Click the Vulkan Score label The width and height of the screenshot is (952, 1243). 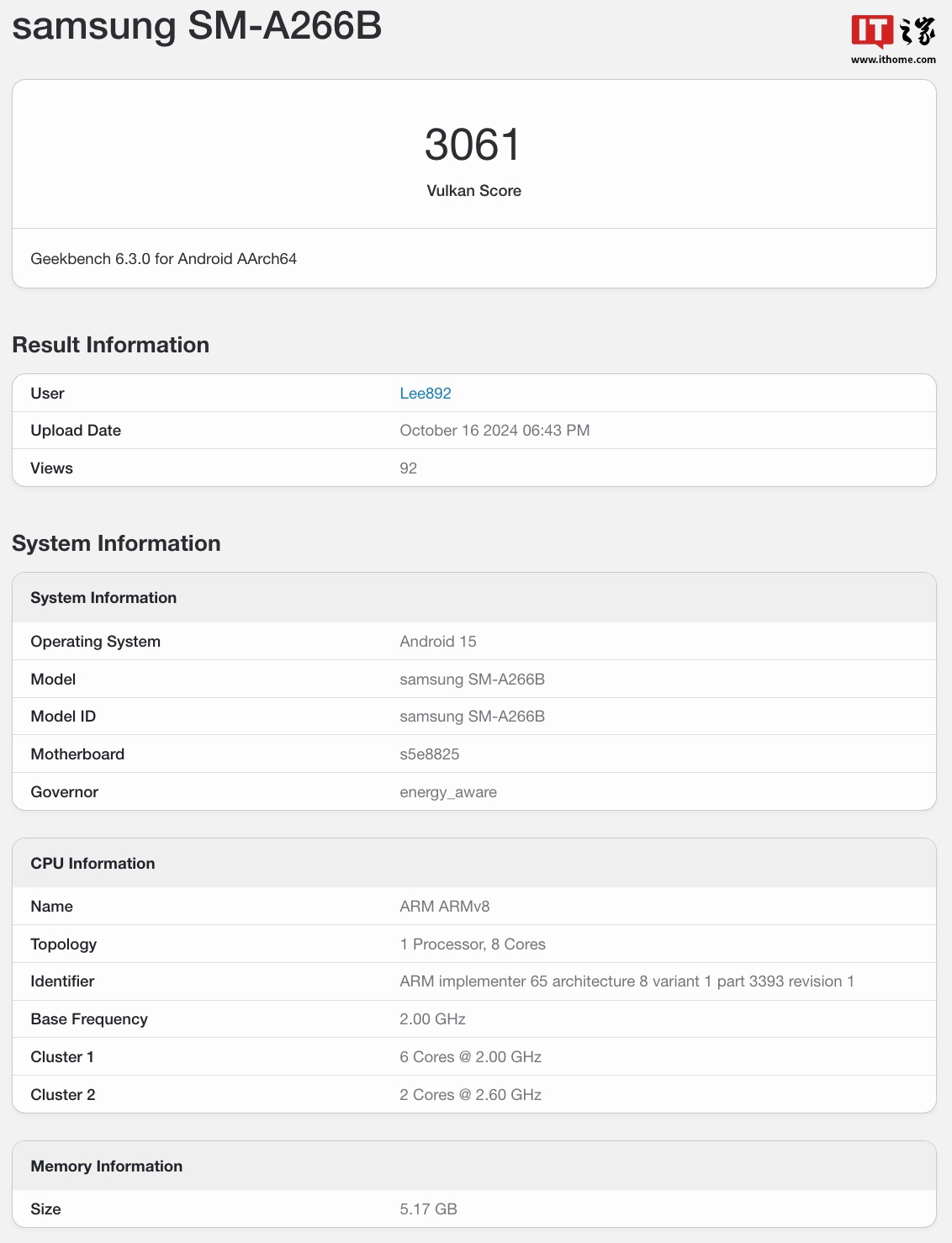point(473,191)
